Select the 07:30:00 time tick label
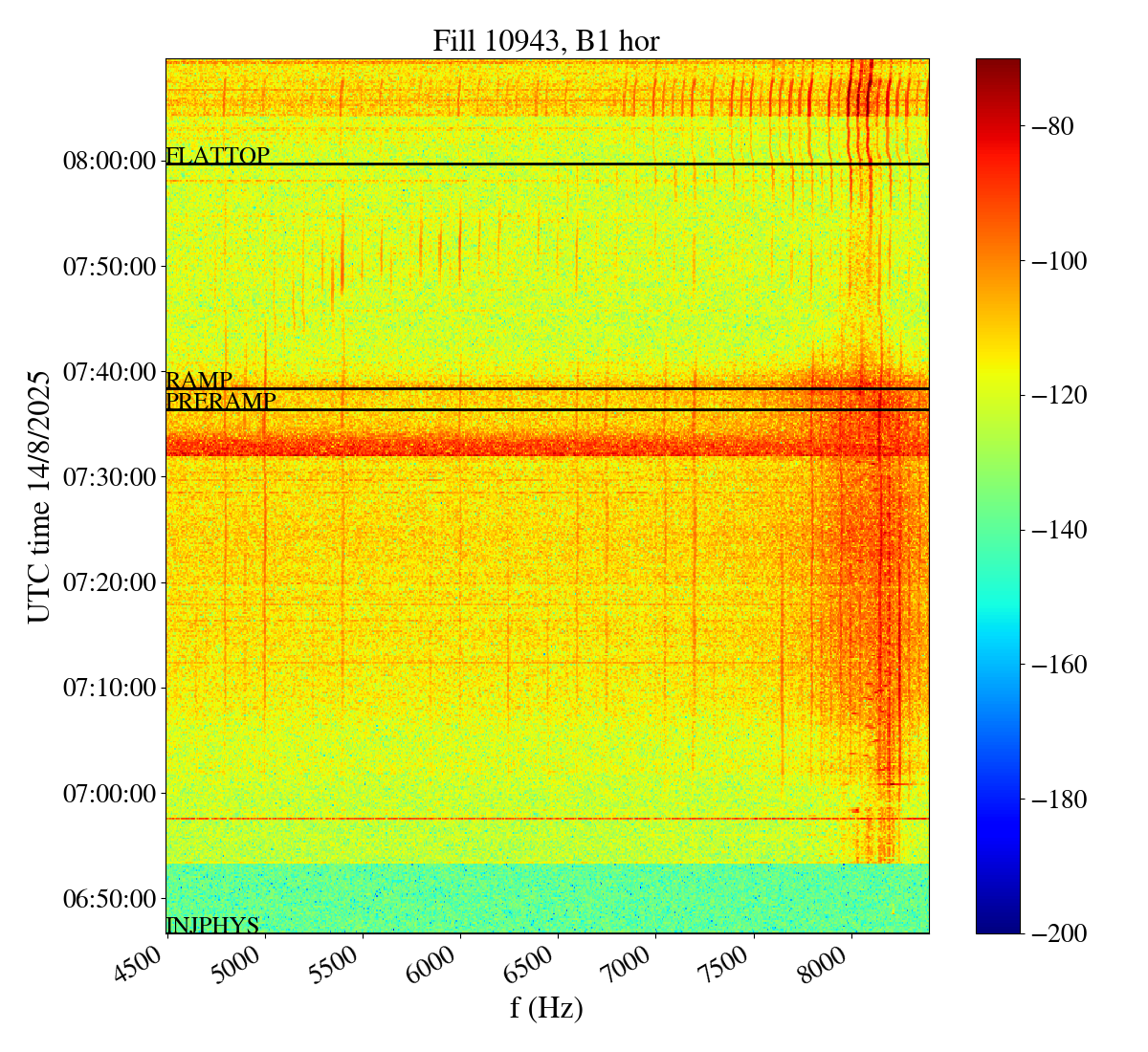 [109, 477]
